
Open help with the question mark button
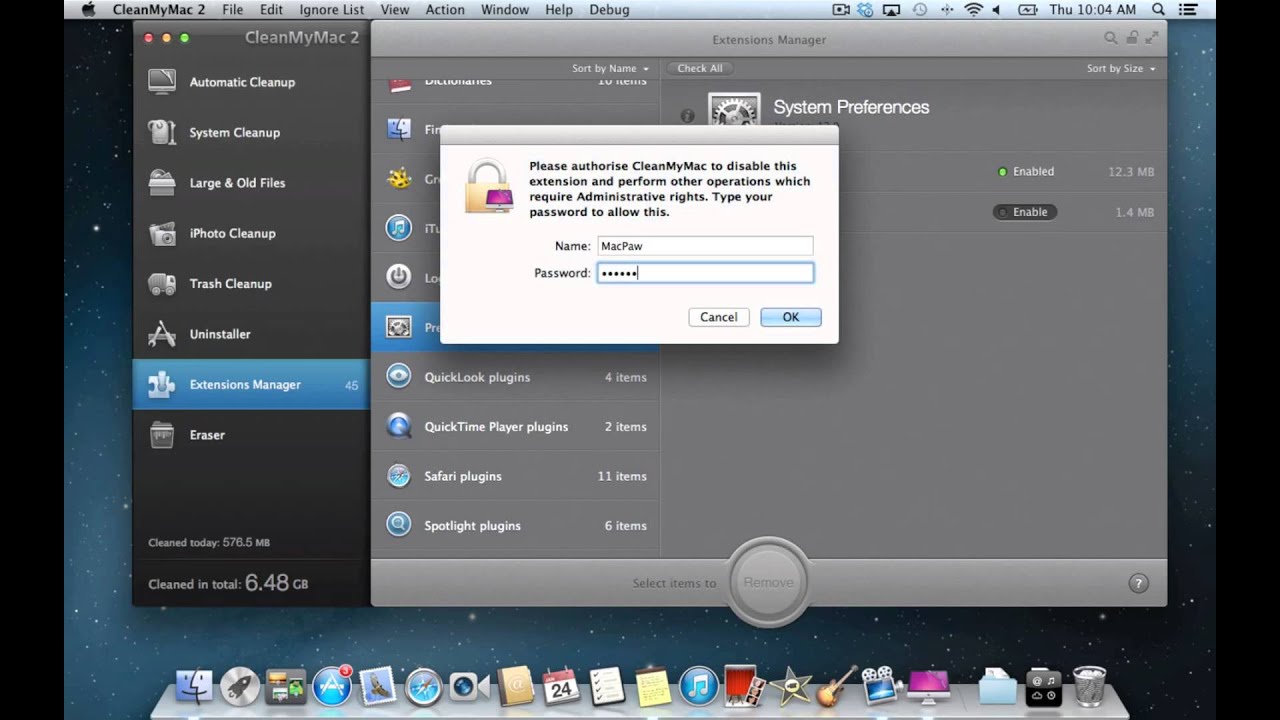1138,583
